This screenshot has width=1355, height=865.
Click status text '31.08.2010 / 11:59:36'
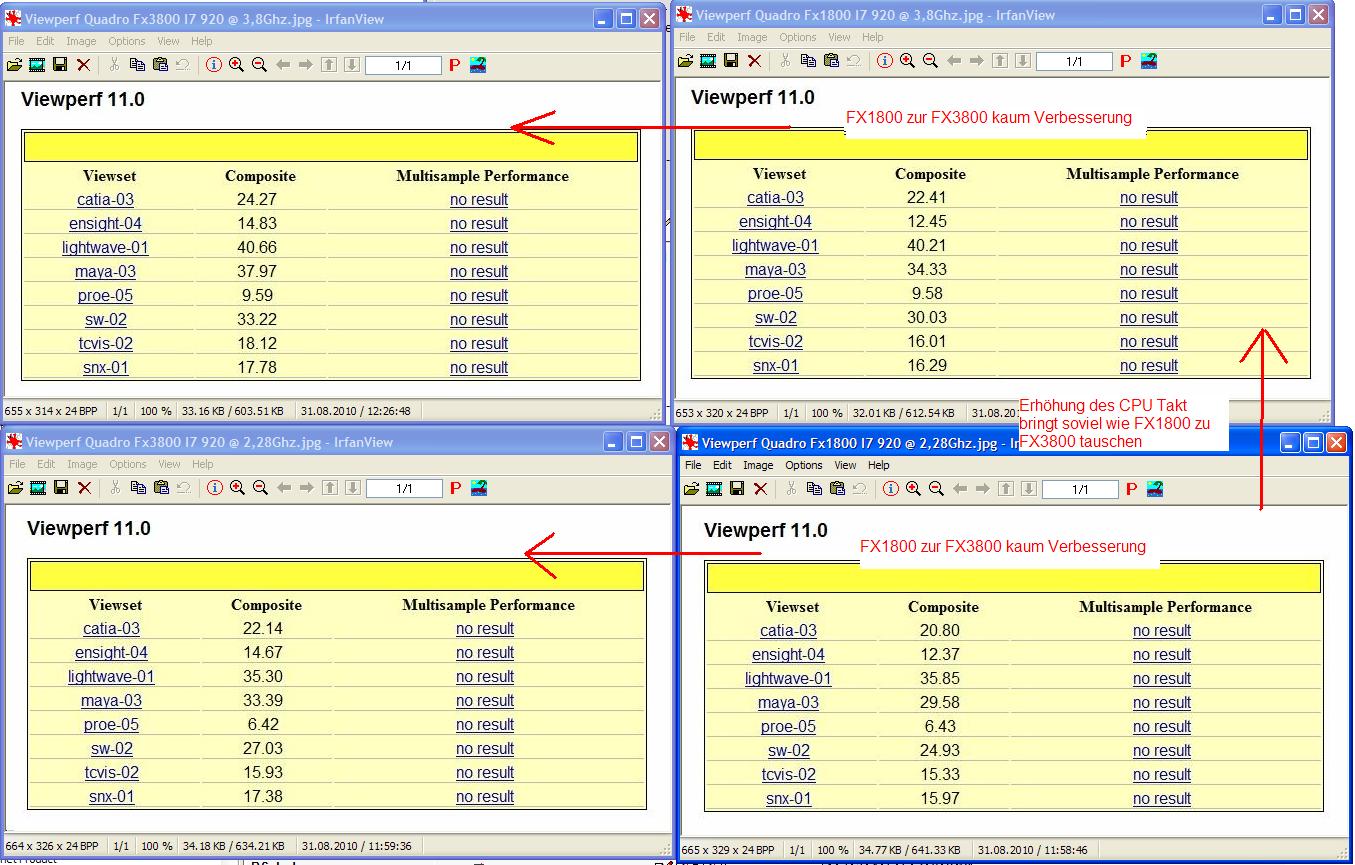(x=356, y=846)
